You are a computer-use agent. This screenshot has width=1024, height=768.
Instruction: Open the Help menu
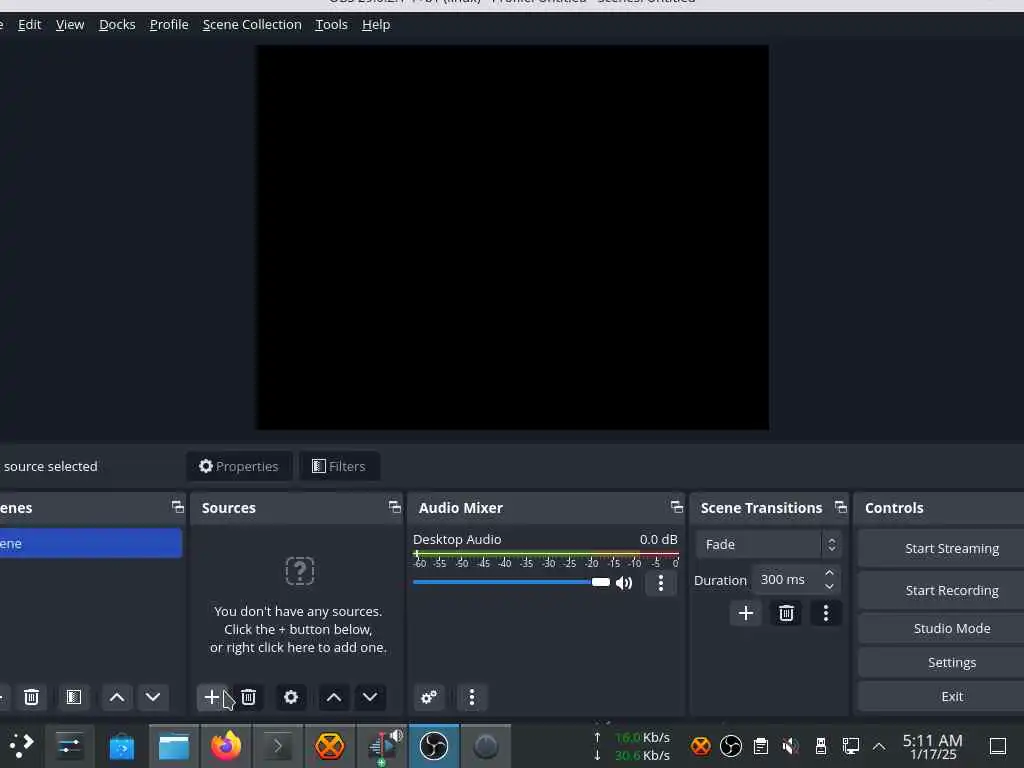point(376,24)
